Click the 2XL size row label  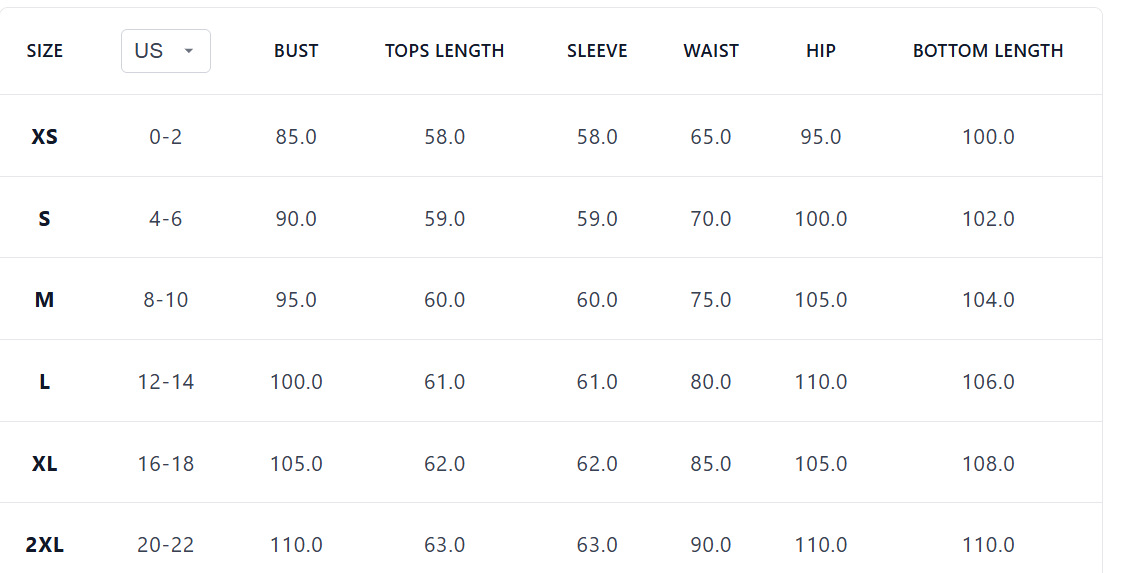[x=45, y=545]
